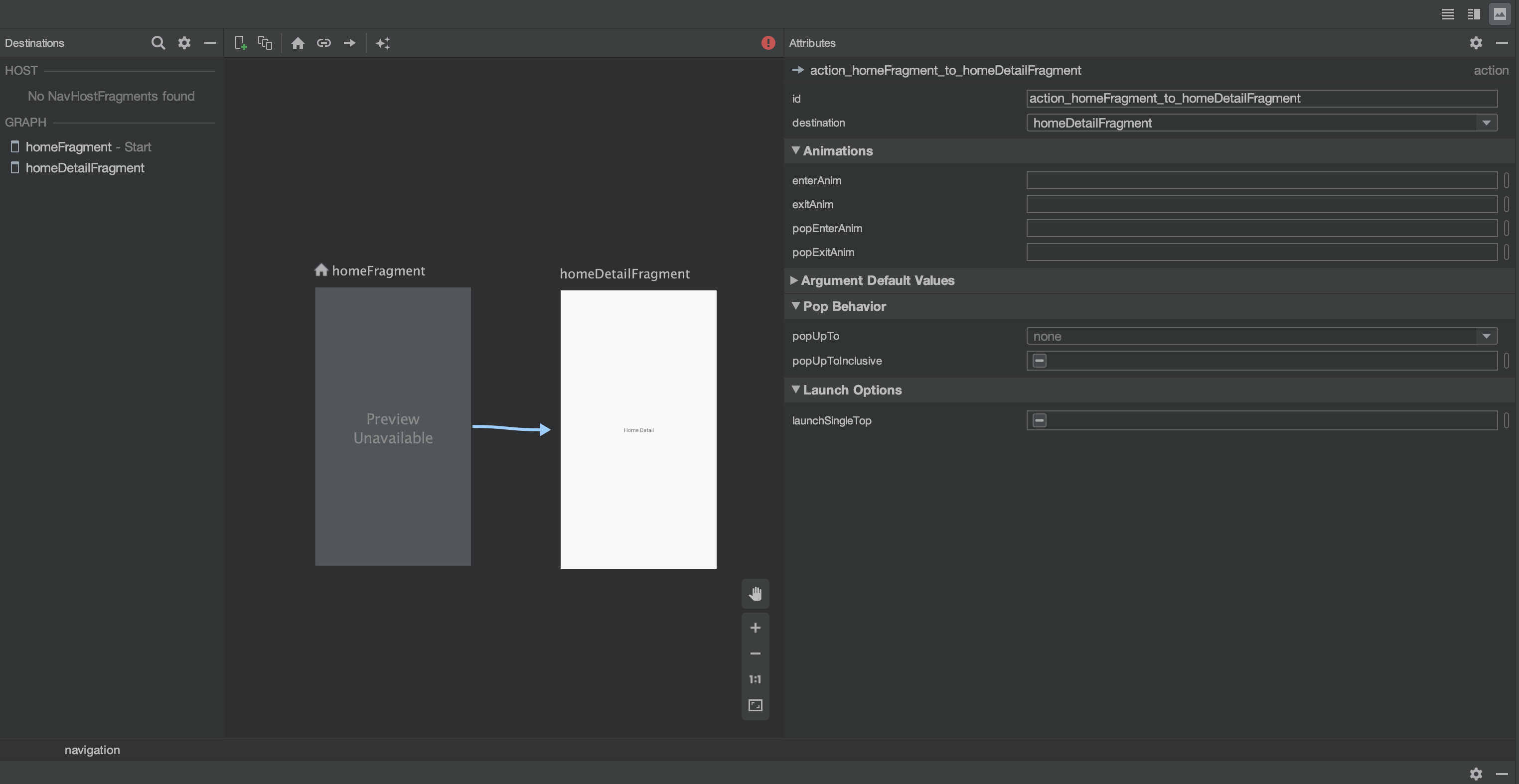Viewport: 1519px width, 784px height.
Task: Enable the Pan hand tool
Action: click(755, 594)
